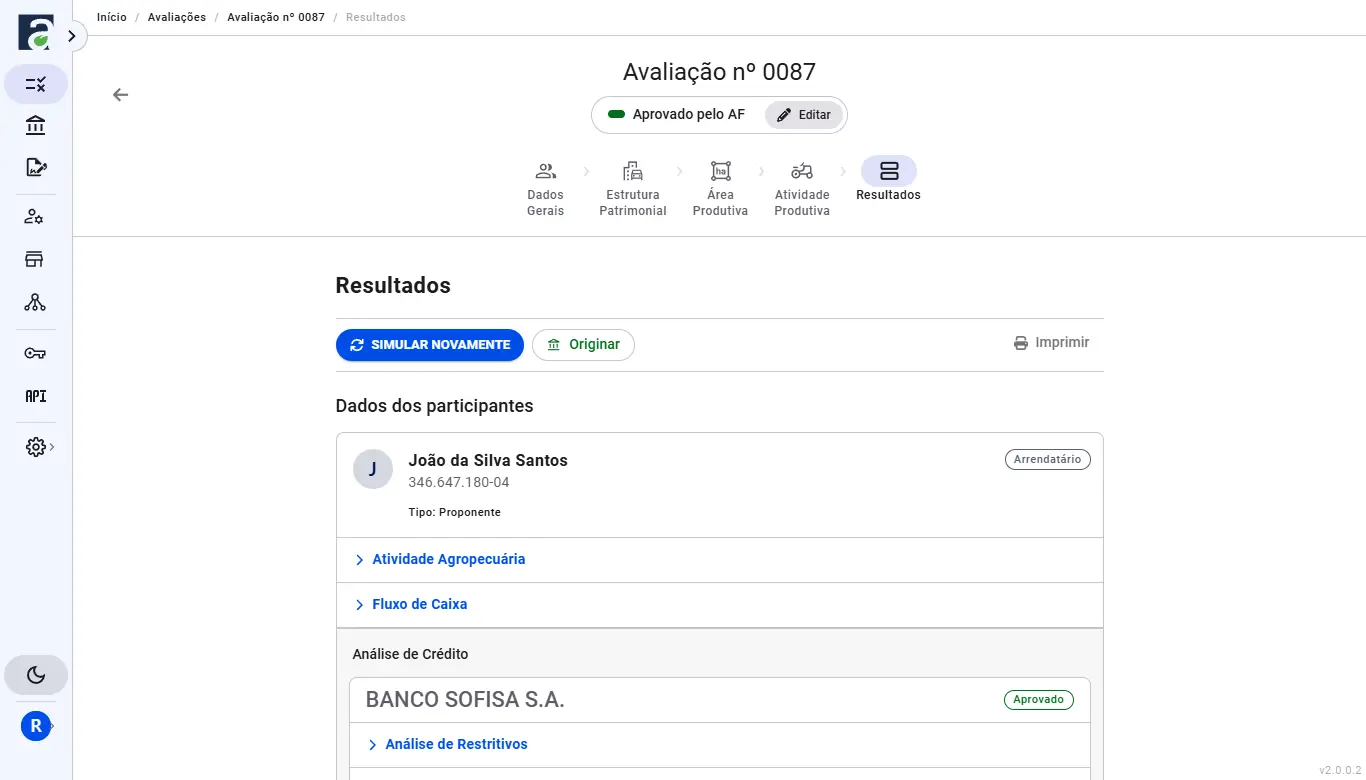The image size is (1366, 780).
Task: Open the user management icon with gear
Action: (x=36, y=216)
